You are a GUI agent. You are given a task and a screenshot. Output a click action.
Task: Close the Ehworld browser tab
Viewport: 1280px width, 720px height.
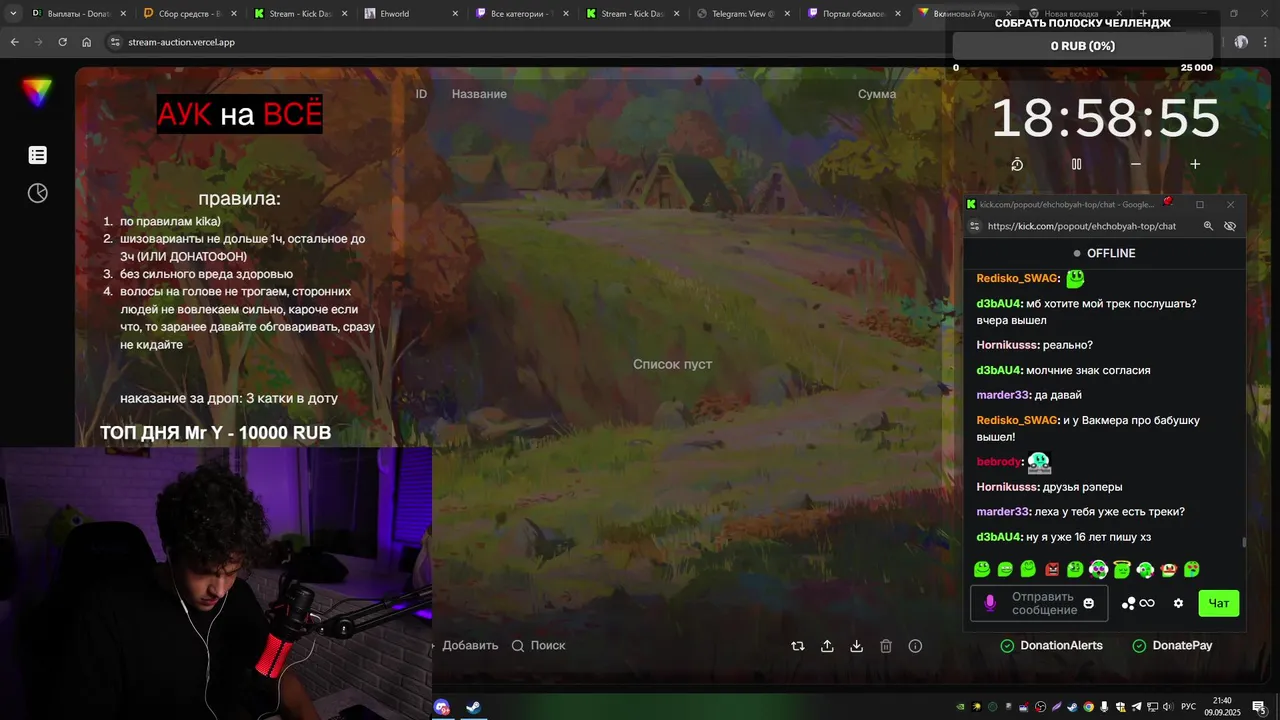pos(455,14)
